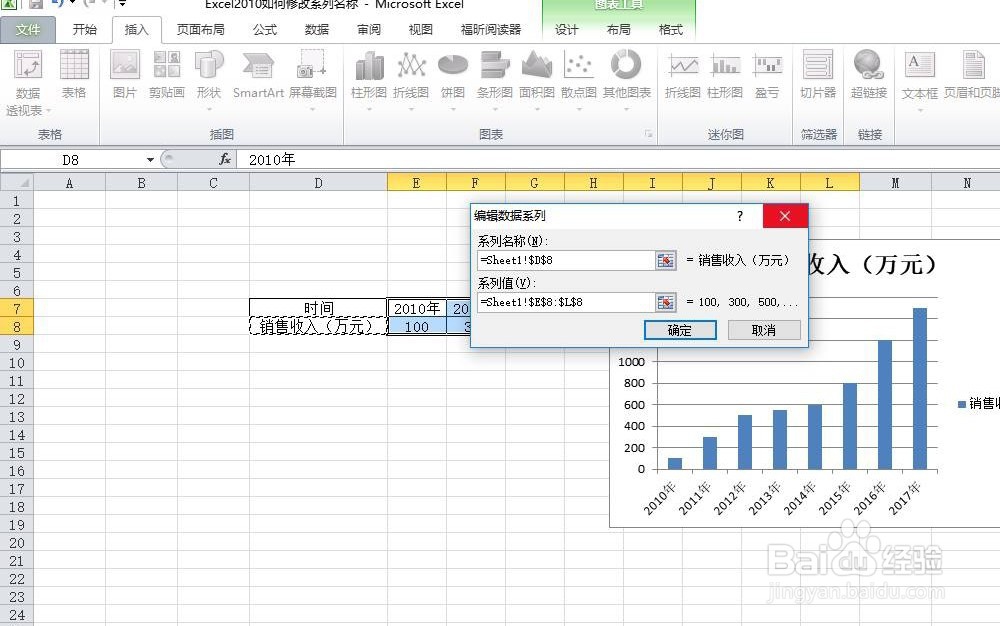Open the 文件 menu
This screenshot has height=626, width=1000.
tap(29, 29)
